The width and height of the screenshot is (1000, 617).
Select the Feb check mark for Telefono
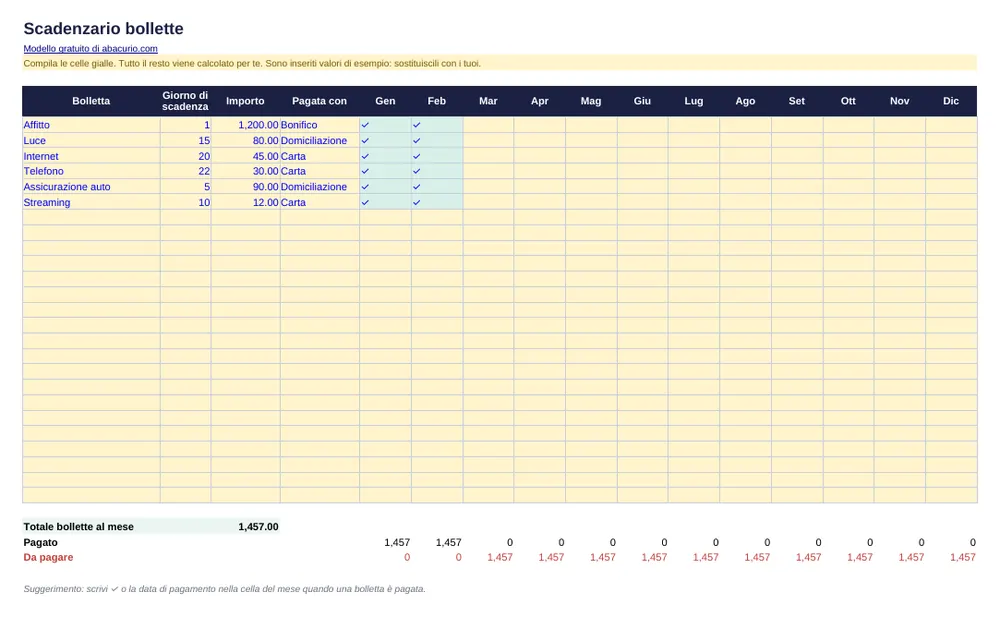416,171
